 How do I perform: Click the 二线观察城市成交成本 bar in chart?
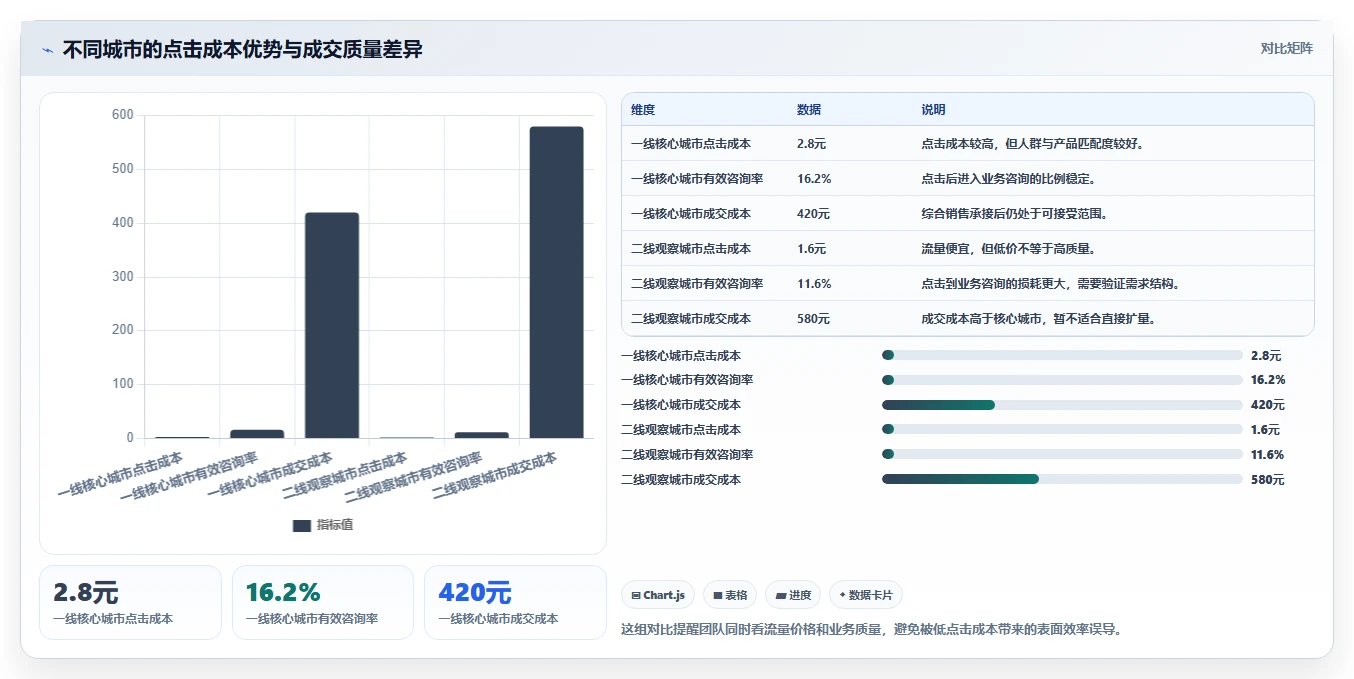[556, 282]
